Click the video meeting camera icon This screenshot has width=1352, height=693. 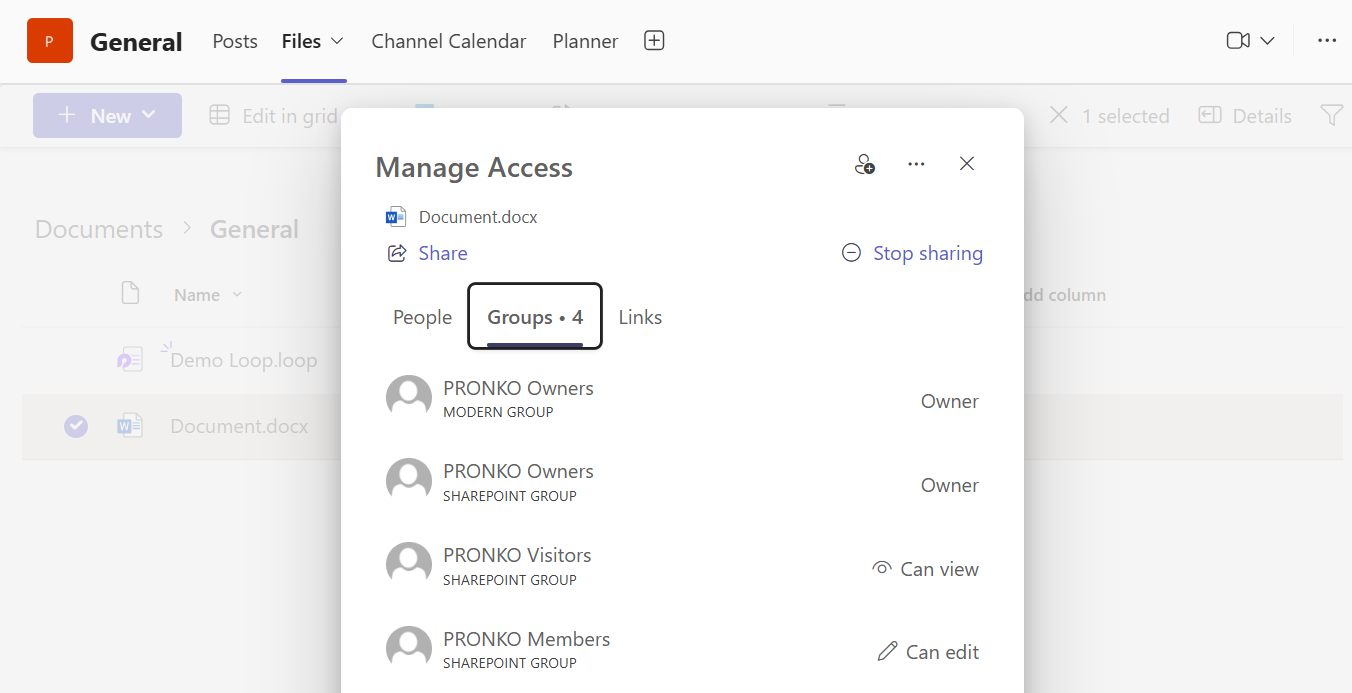coord(1238,41)
